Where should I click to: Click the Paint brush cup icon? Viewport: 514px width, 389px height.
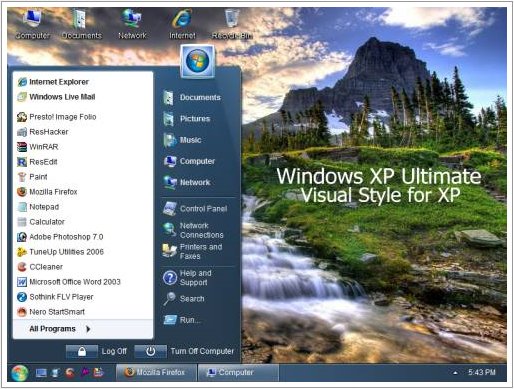point(22,177)
